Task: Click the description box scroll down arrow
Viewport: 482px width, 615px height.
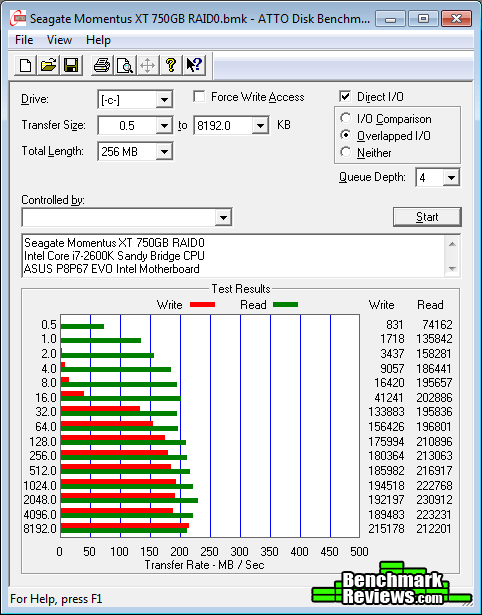Action: (452, 269)
